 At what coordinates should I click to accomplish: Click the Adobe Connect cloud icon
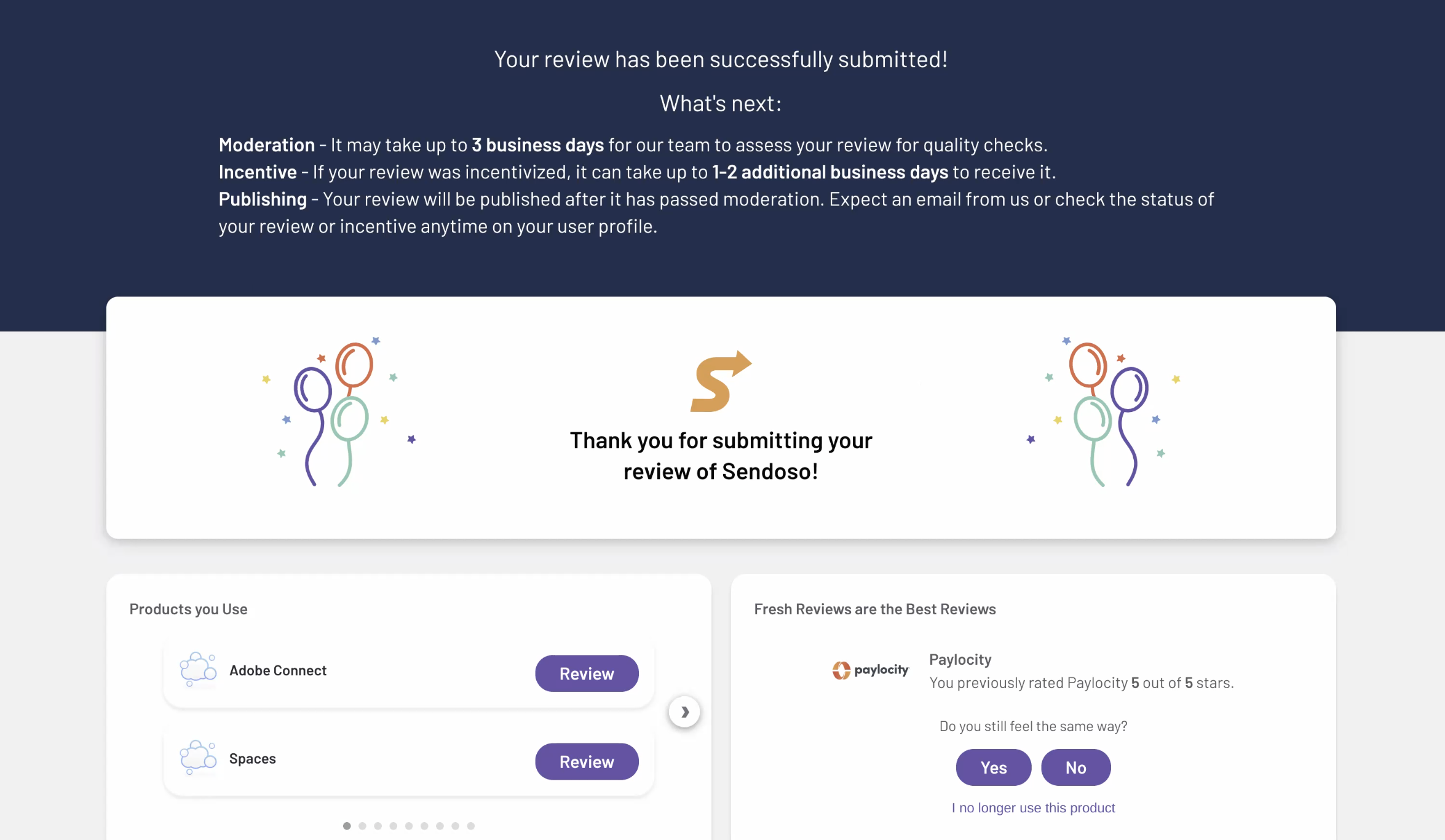tap(197, 670)
